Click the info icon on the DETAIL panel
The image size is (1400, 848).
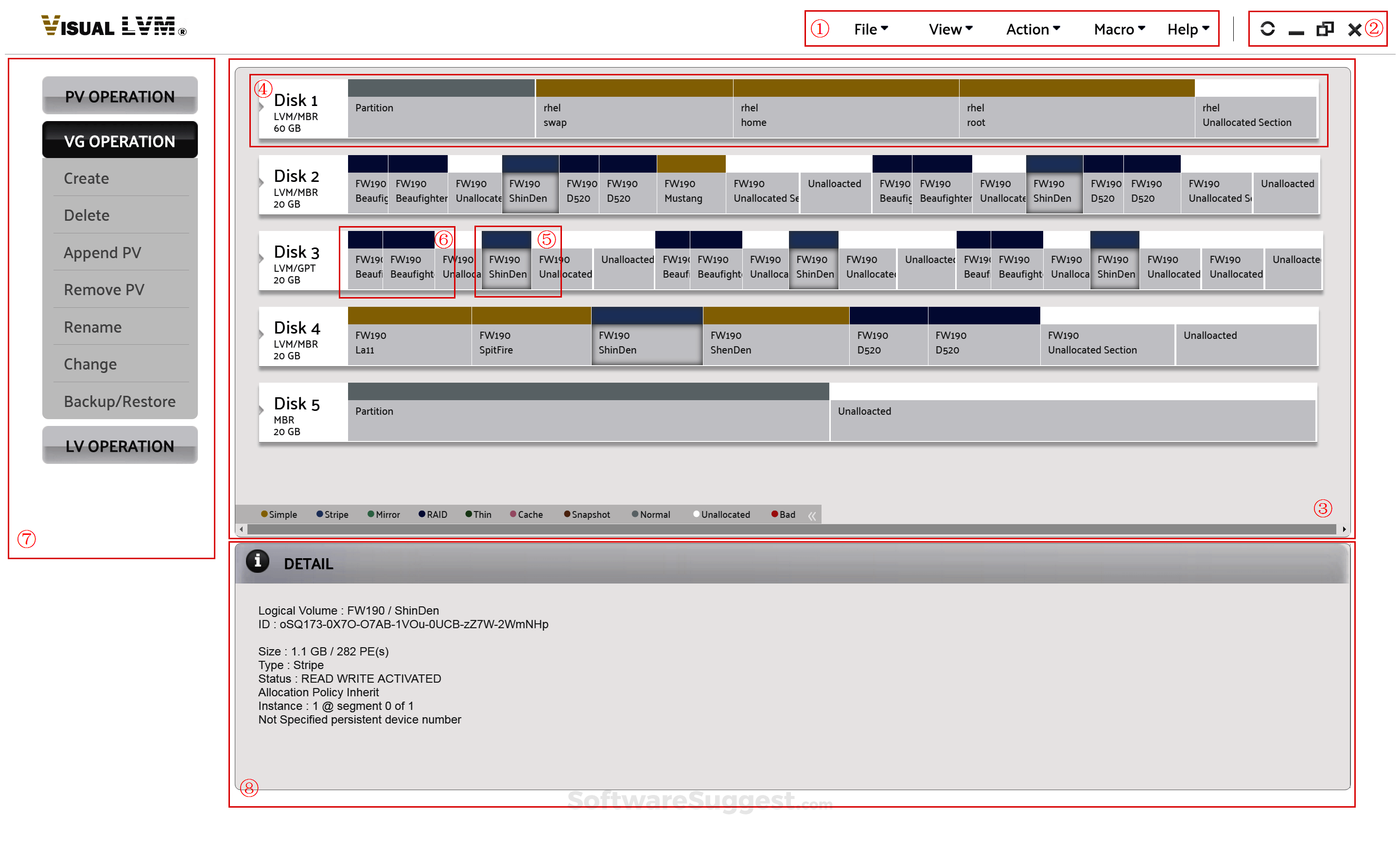point(259,562)
